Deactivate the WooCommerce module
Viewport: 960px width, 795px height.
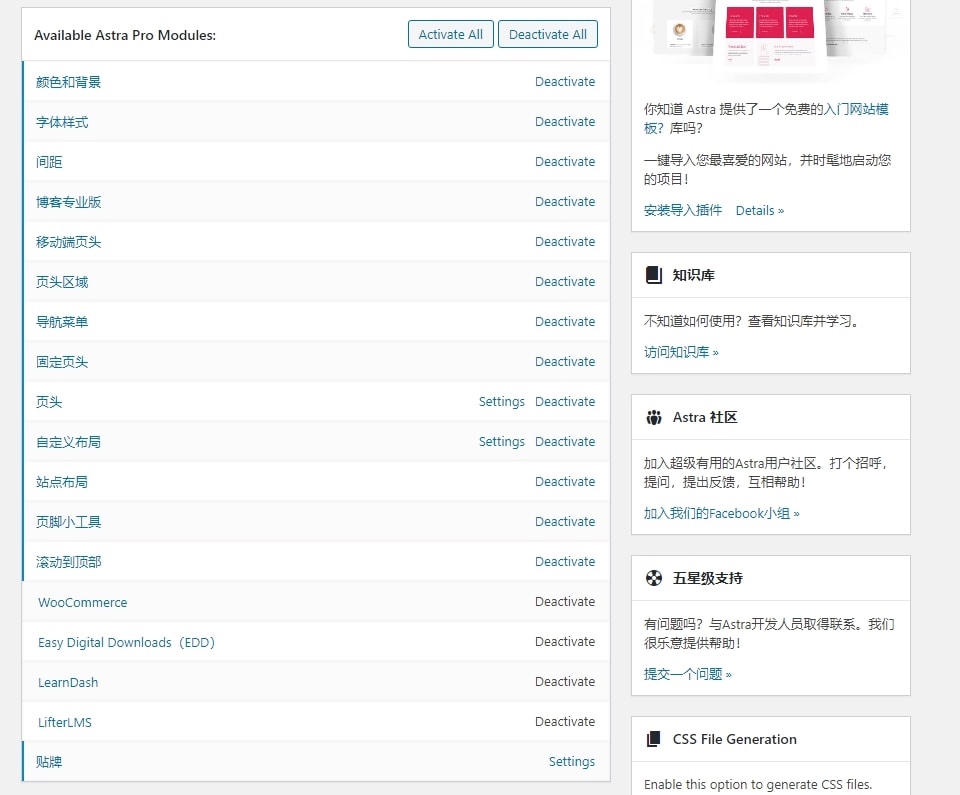(565, 601)
